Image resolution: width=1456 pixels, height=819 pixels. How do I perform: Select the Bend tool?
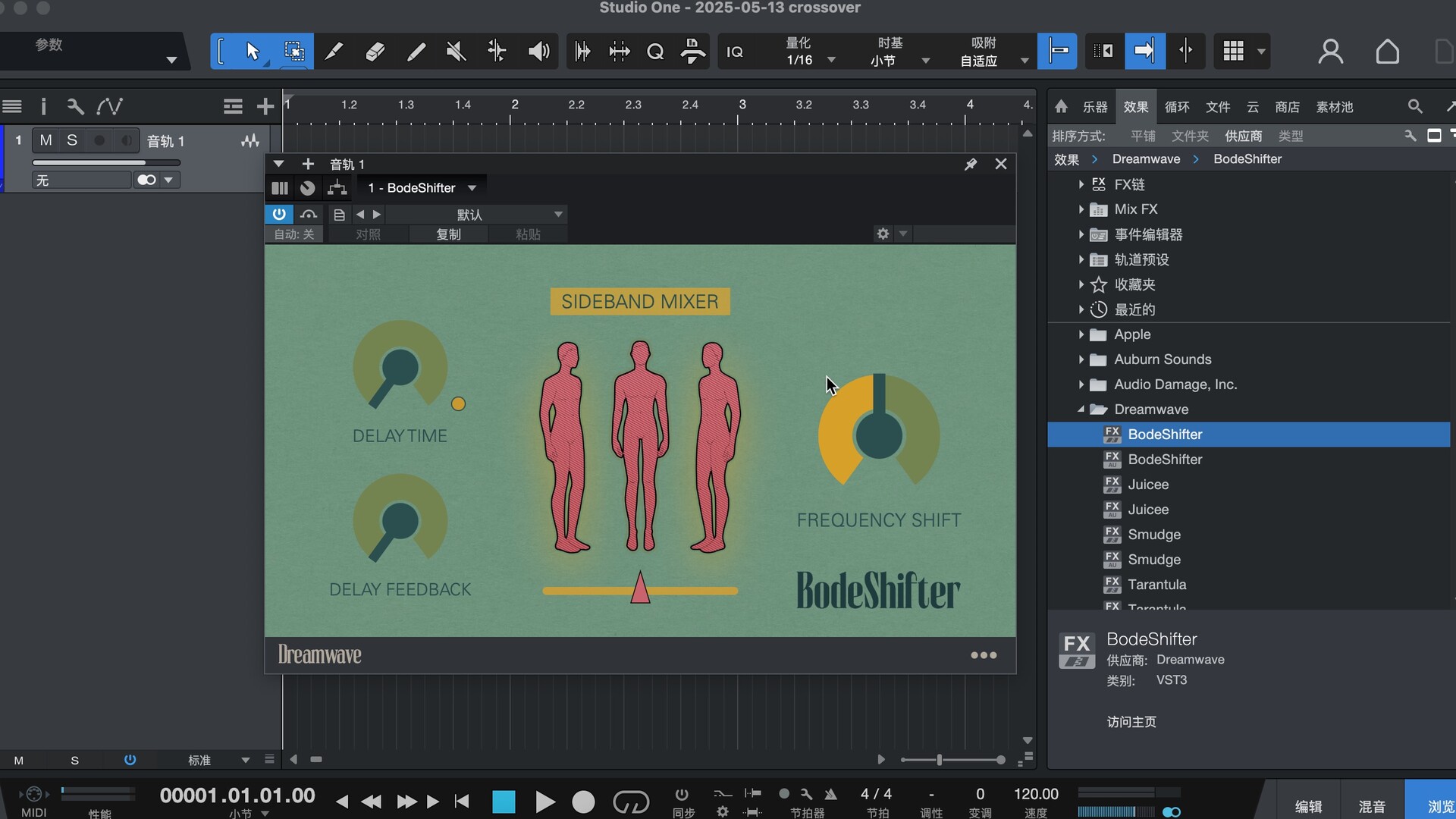tap(497, 52)
